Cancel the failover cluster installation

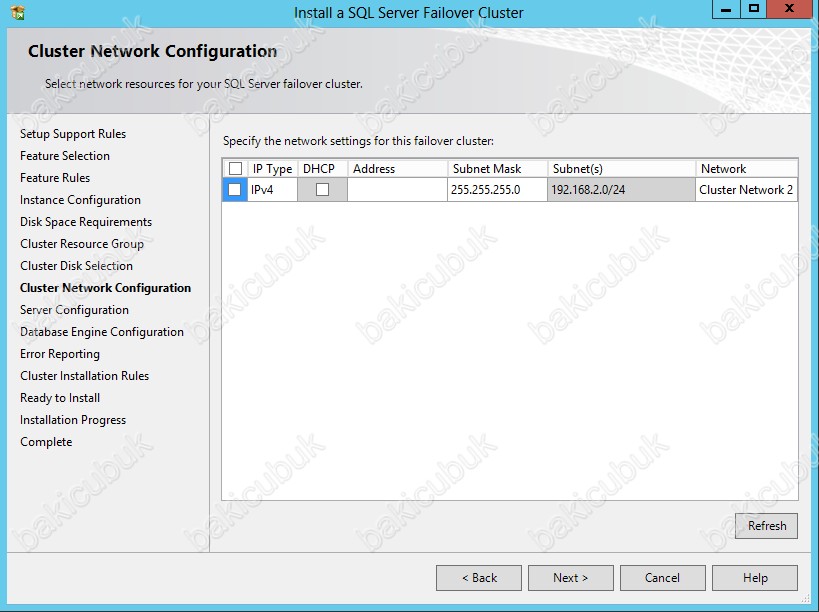pyautogui.click(x=662, y=578)
